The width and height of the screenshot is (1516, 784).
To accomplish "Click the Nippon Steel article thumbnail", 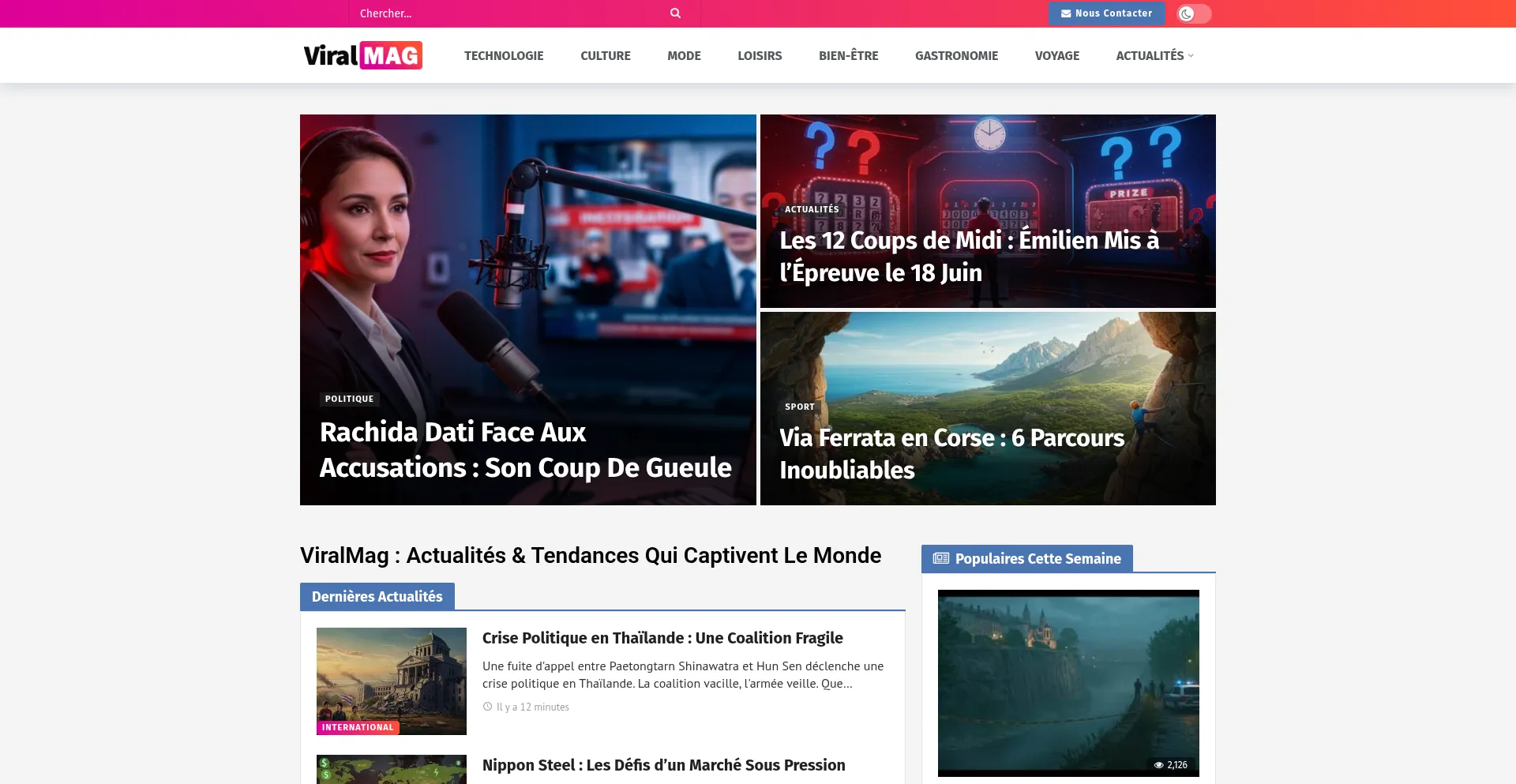I will click(x=392, y=770).
